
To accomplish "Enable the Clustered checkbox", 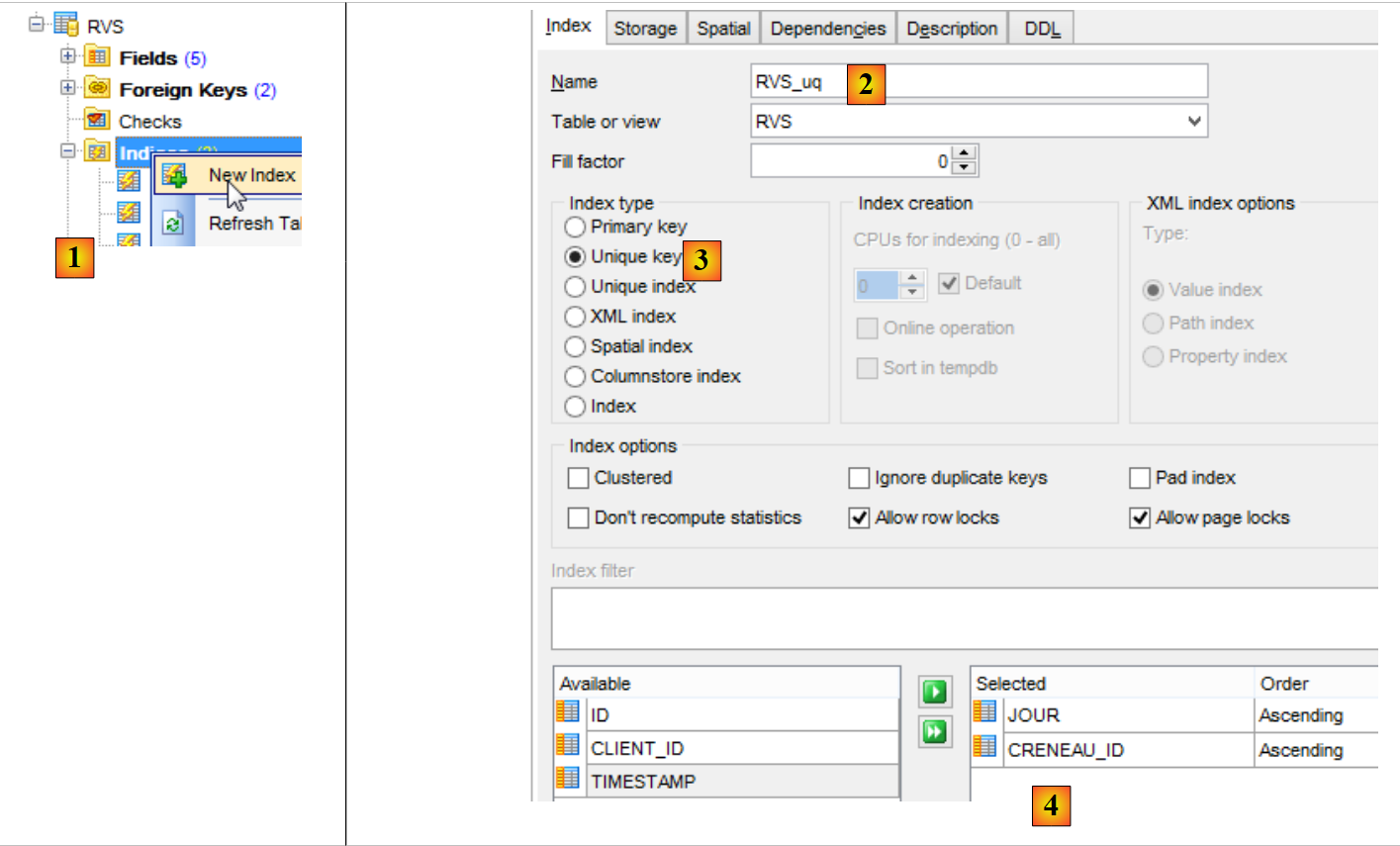I will click(579, 478).
